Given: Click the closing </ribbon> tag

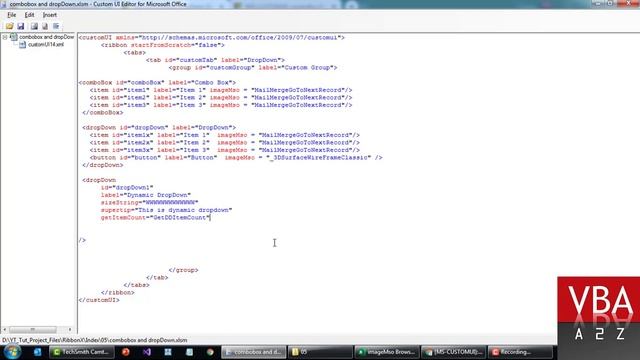Looking at the screenshot, I should pos(118,293).
